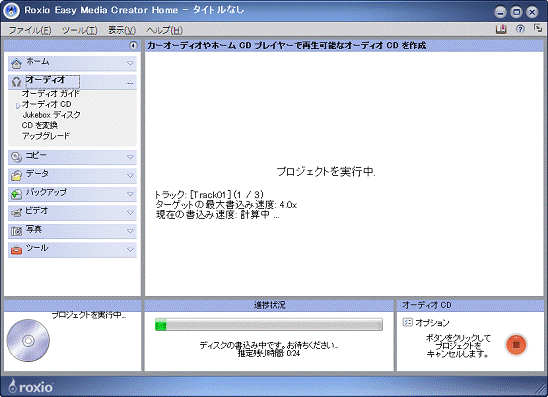Click the データ folder icon
Image resolution: width=548 pixels, height=397 pixels.
coord(16,175)
